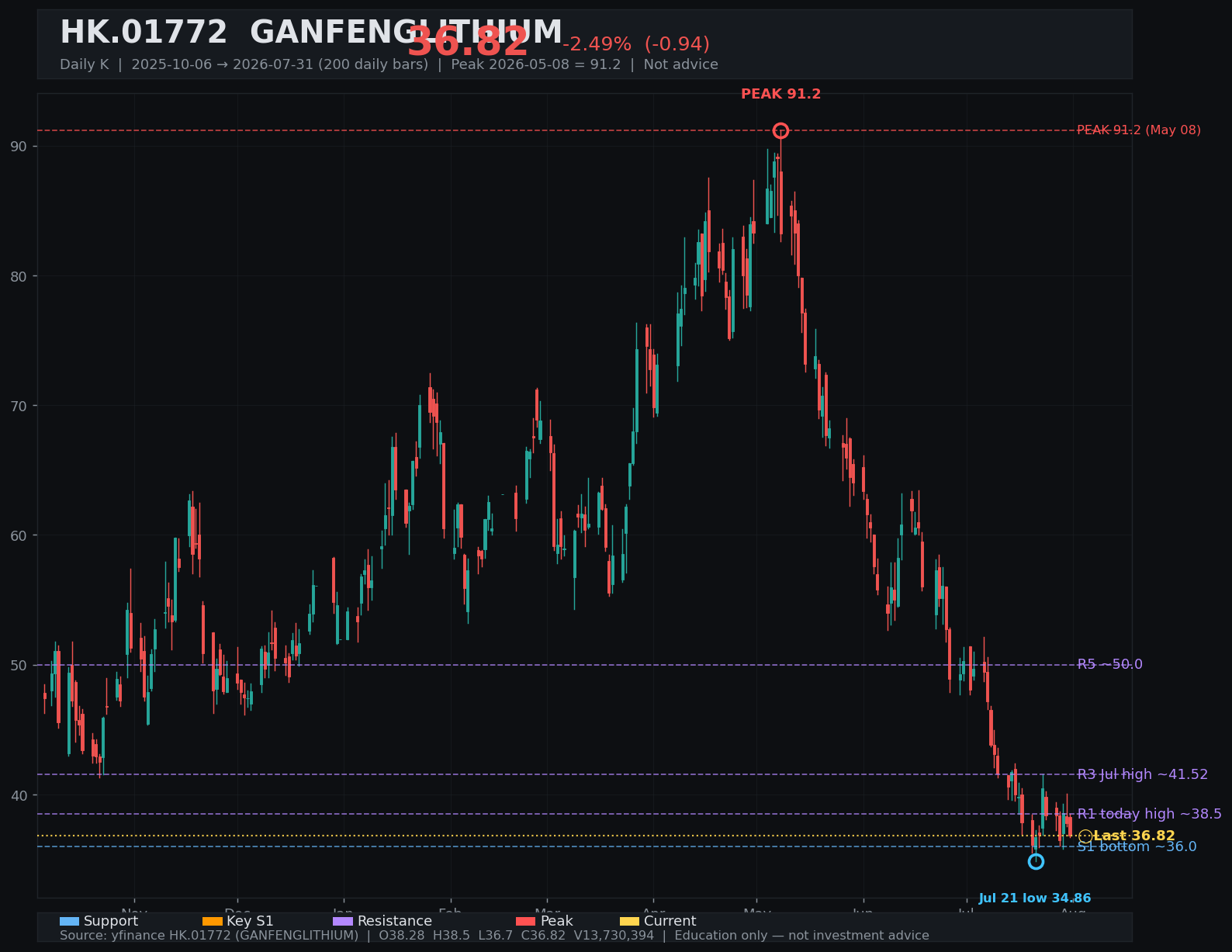Click "Peak 2026-05-08 = 91.2" in the subtitle
This screenshot has width=1232, height=952.
coord(536,64)
